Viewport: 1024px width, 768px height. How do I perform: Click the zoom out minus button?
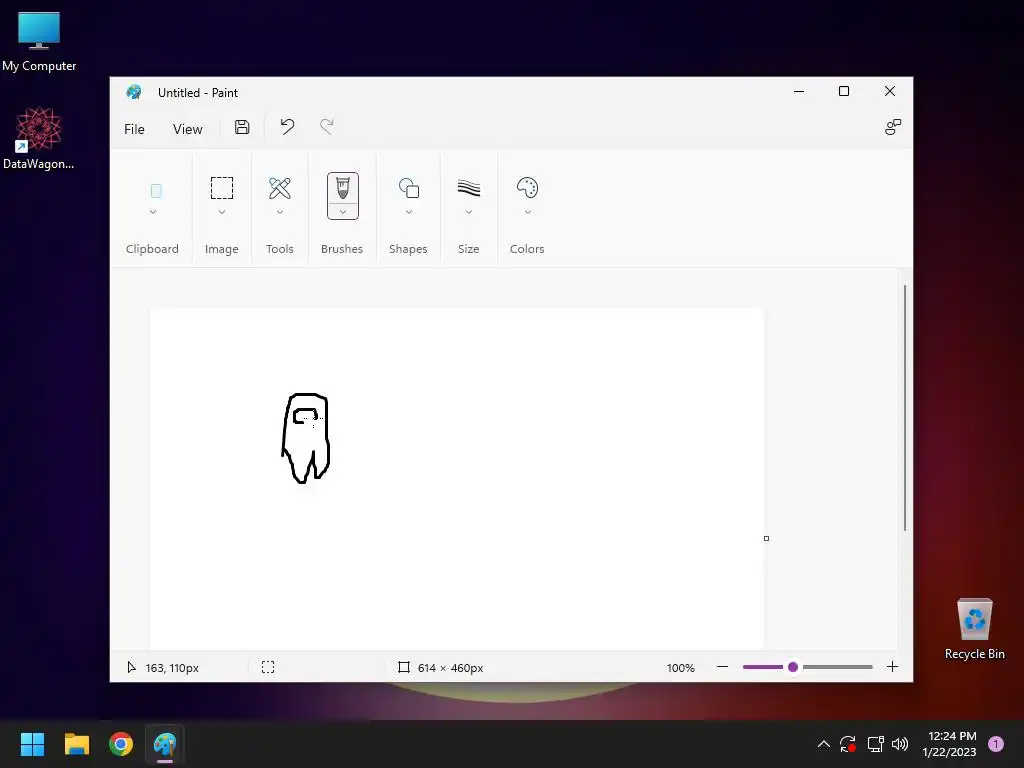click(722, 667)
